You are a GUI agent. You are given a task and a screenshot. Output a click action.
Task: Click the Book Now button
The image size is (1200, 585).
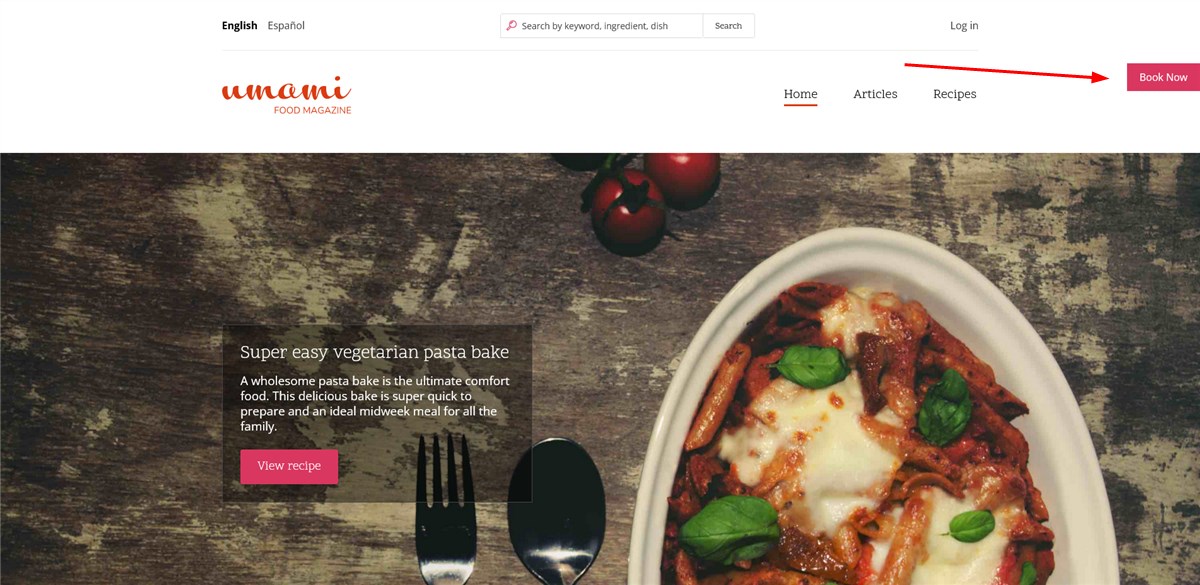click(1163, 77)
